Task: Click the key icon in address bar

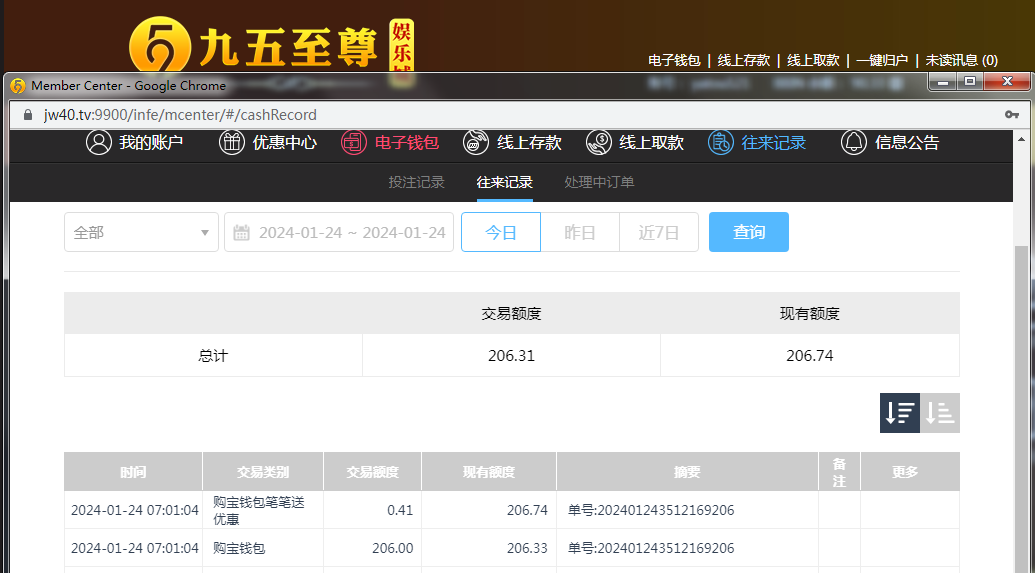Action: pos(1012,115)
